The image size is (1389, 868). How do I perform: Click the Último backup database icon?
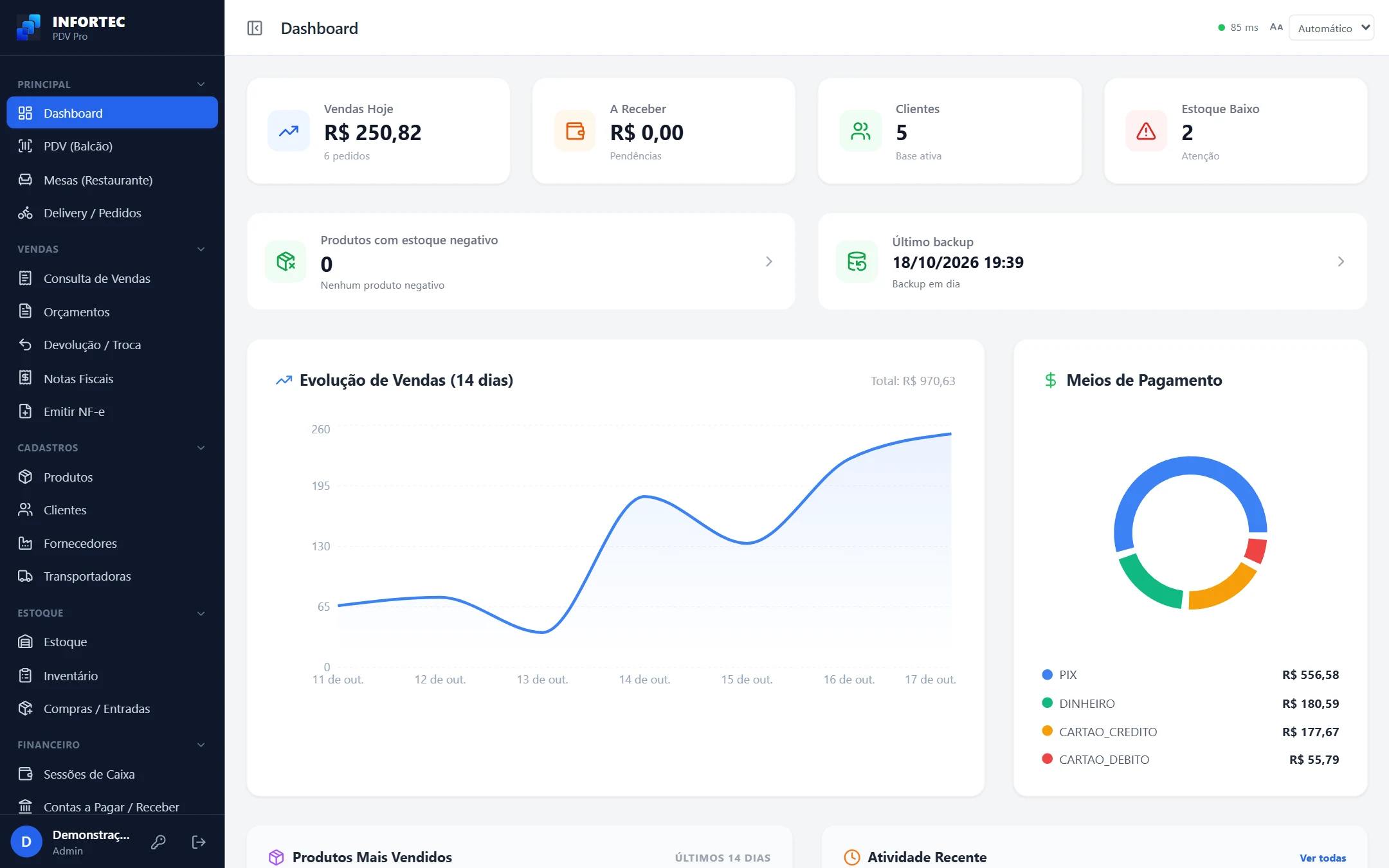(x=857, y=261)
